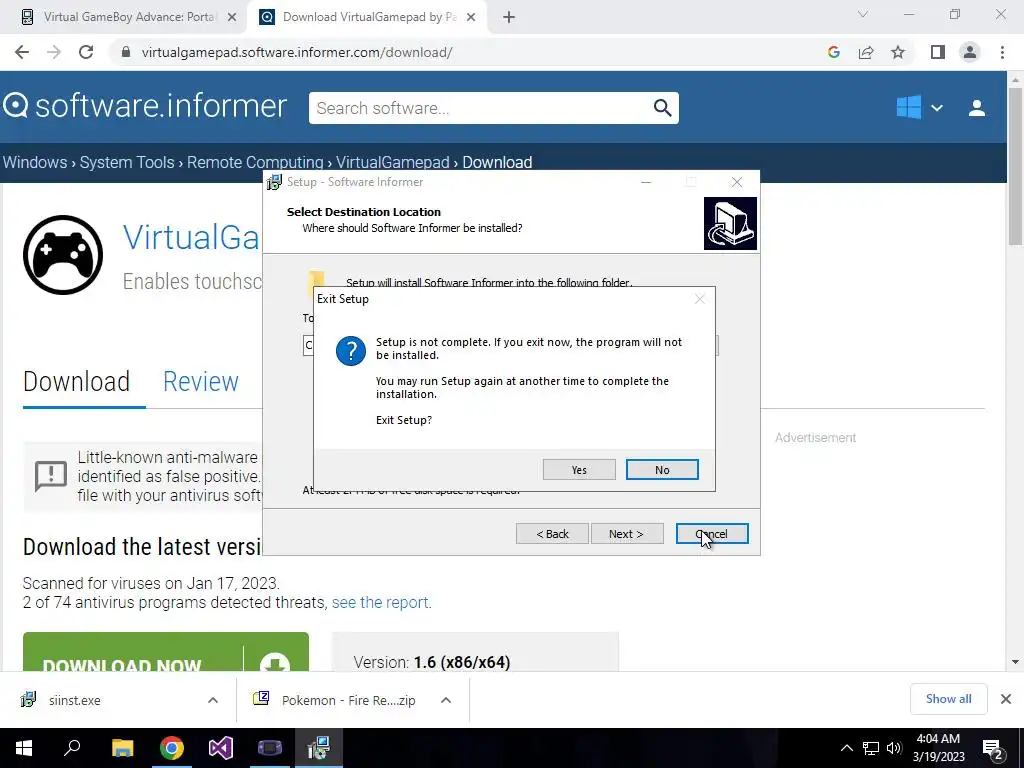Click the site lock security icon
The height and width of the screenshot is (768, 1024).
coord(126,52)
